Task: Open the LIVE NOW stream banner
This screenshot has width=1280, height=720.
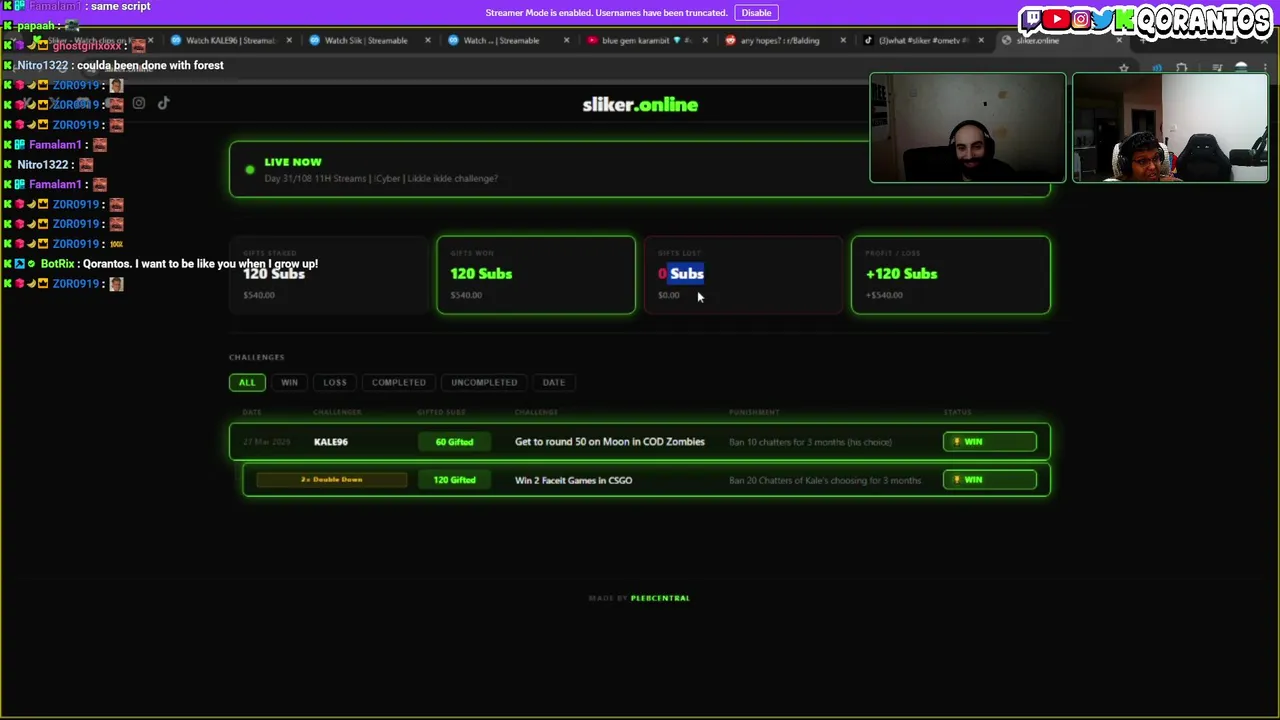Action: tap(640, 169)
